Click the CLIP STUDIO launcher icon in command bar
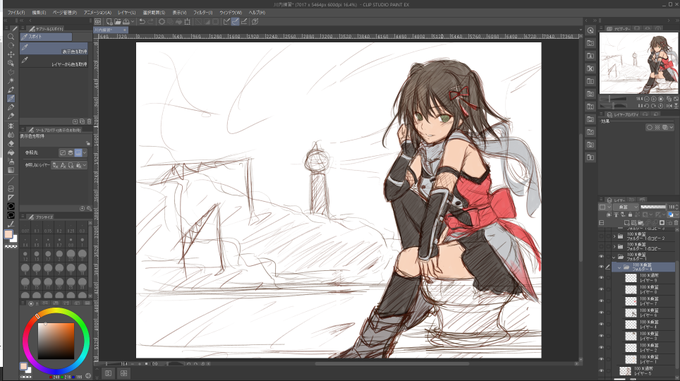This screenshot has width=680, height=381. coord(98,21)
